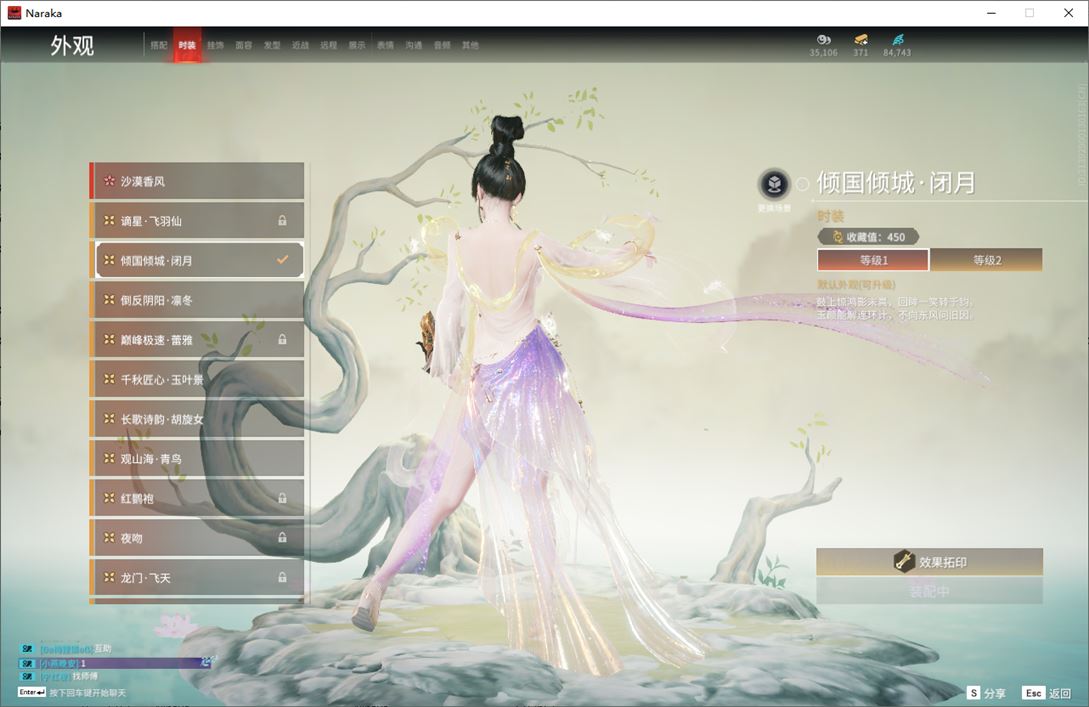Click the highlighted chat message reading 1
Viewport: 1089px width, 707px height.
115,663
